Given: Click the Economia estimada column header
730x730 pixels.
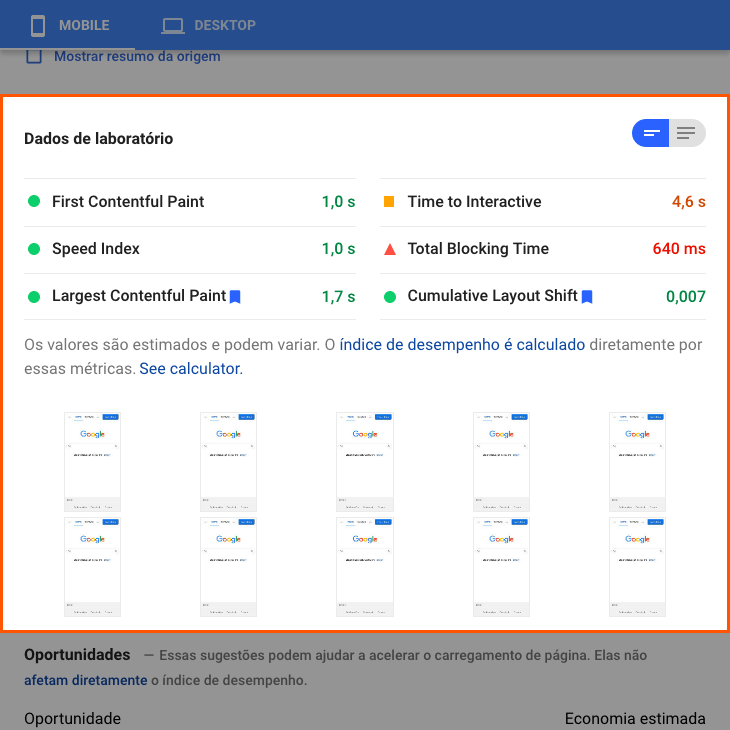Looking at the screenshot, I should (x=635, y=718).
